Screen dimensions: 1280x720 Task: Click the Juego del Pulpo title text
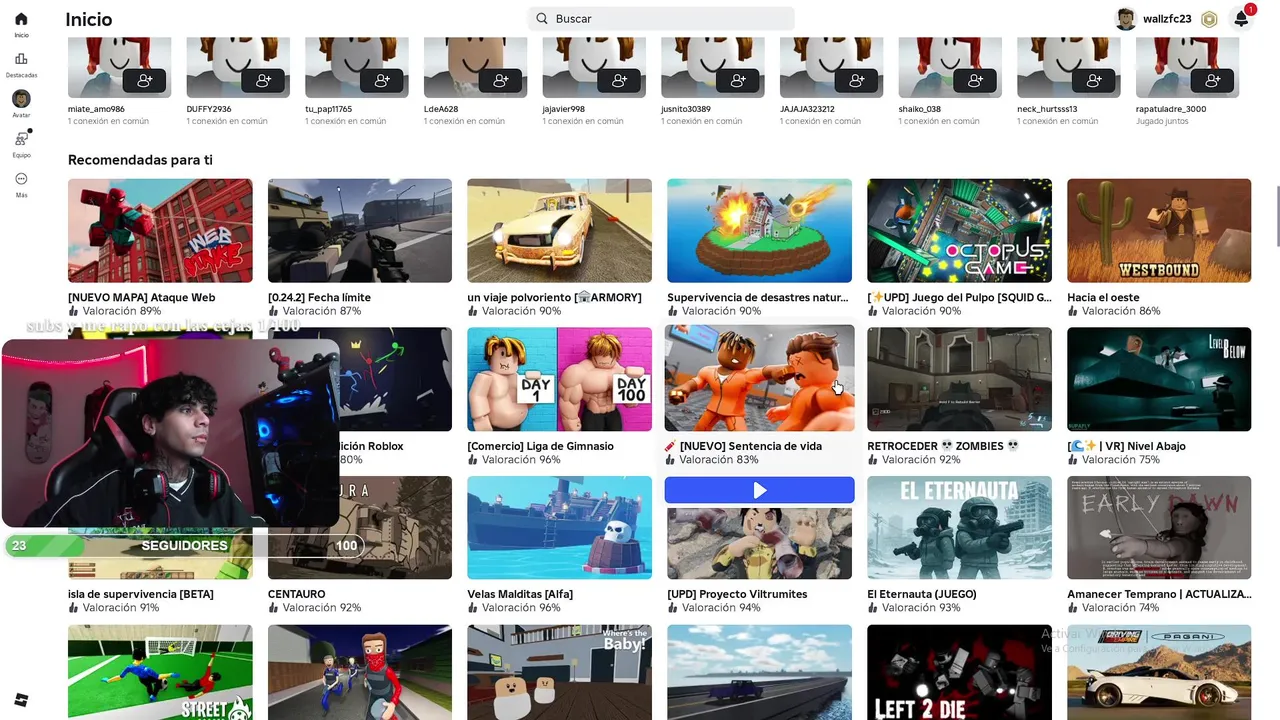click(x=959, y=297)
